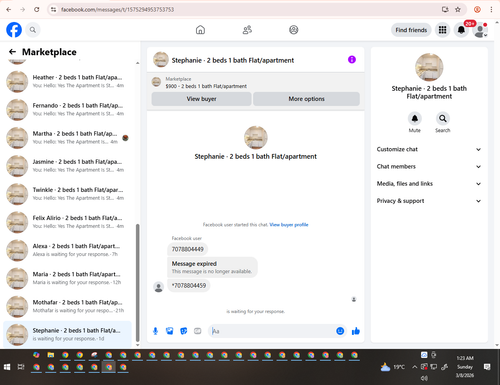Open Jasmine conversation in list
The height and width of the screenshot is (385, 500).
tap(67, 166)
